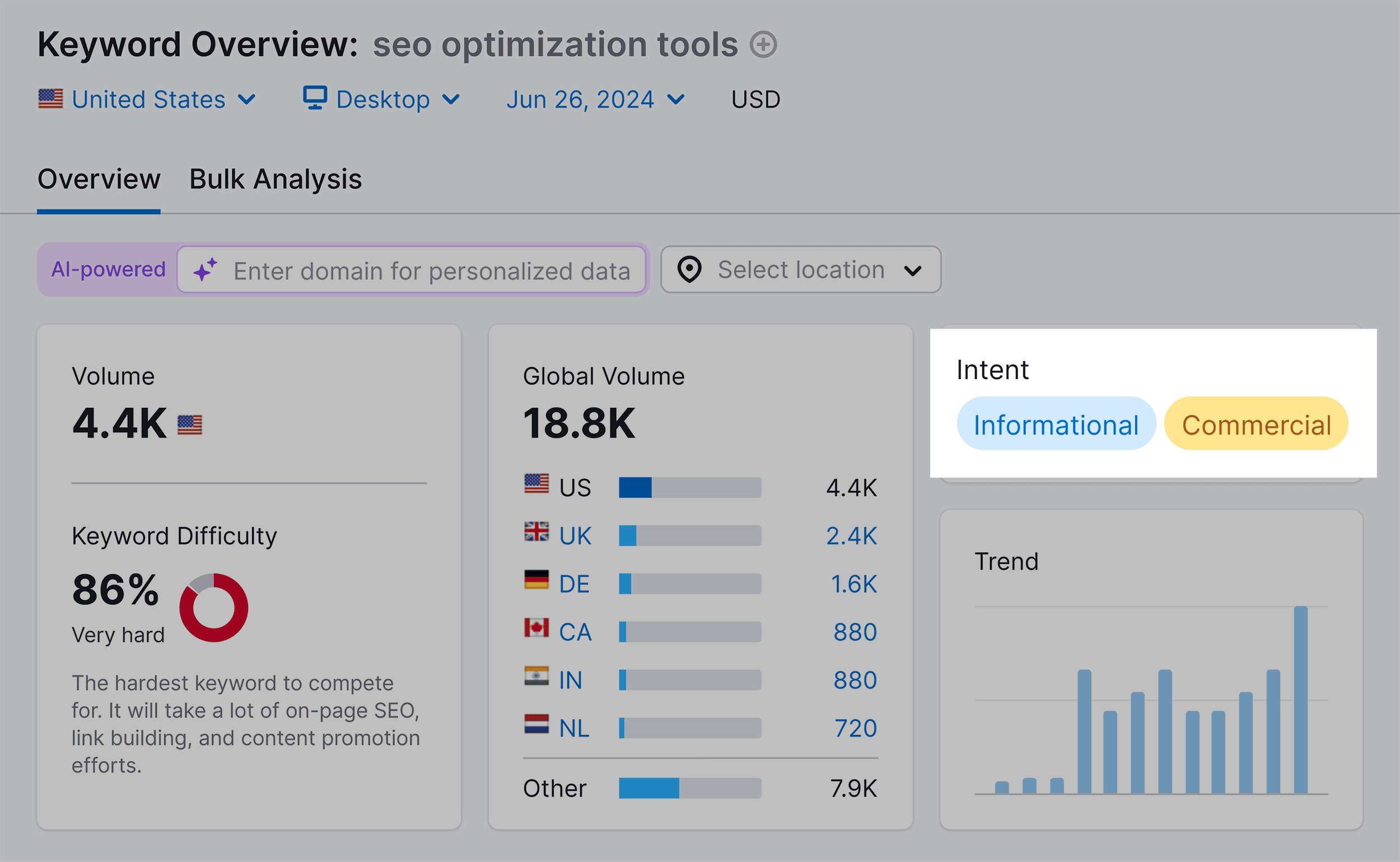Click the Canada flag icon
This screenshot has width=1400, height=862.
pos(536,628)
